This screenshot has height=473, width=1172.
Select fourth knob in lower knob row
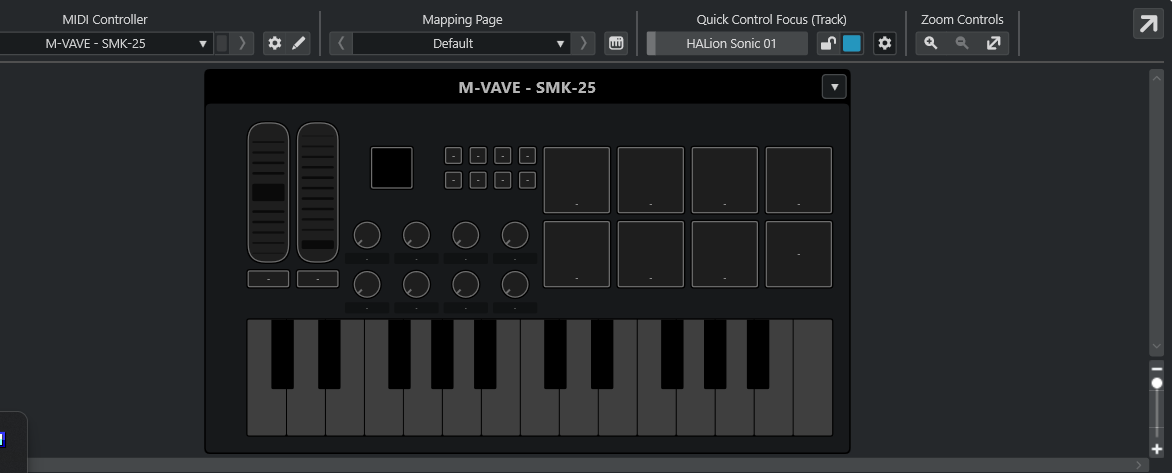[x=515, y=284]
